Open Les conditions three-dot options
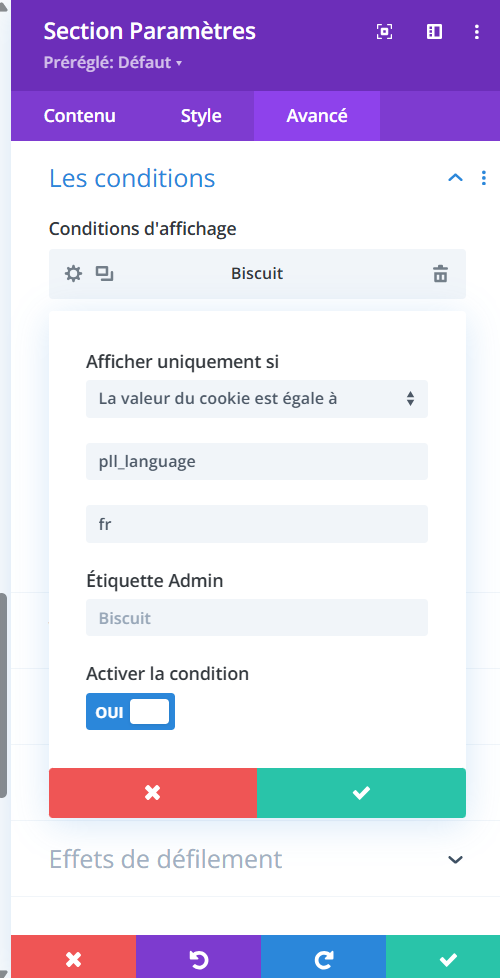Image resolution: width=500 pixels, height=978 pixels. 484,178
